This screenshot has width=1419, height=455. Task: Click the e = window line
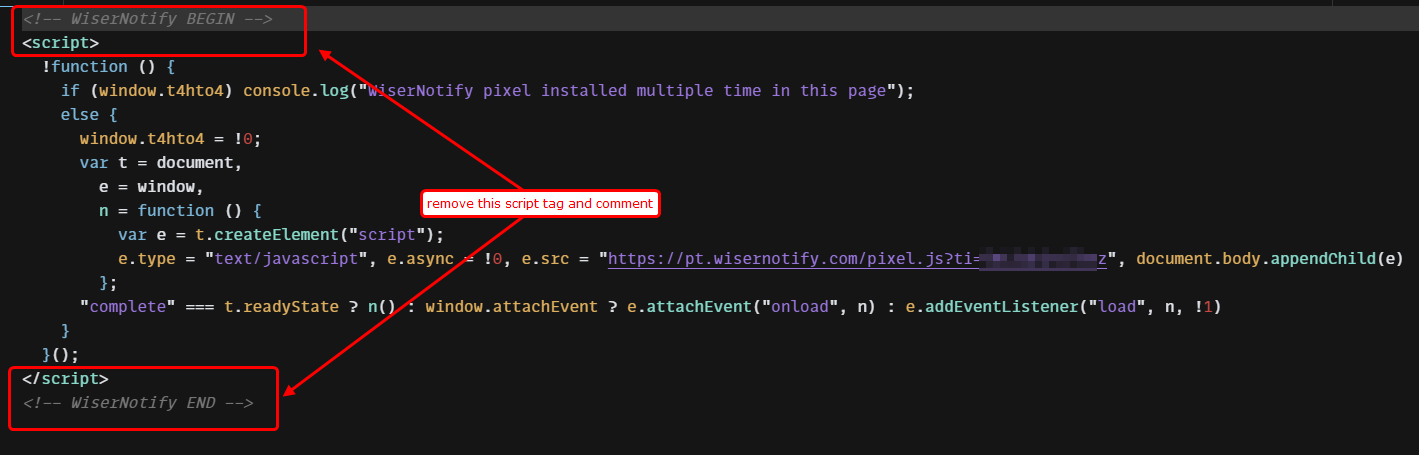pos(151,187)
